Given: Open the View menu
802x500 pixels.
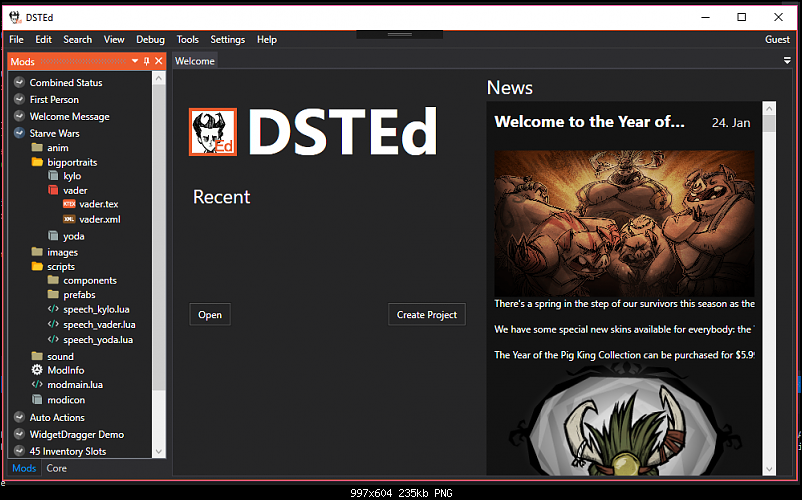Looking at the screenshot, I should (x=114, y=39).
